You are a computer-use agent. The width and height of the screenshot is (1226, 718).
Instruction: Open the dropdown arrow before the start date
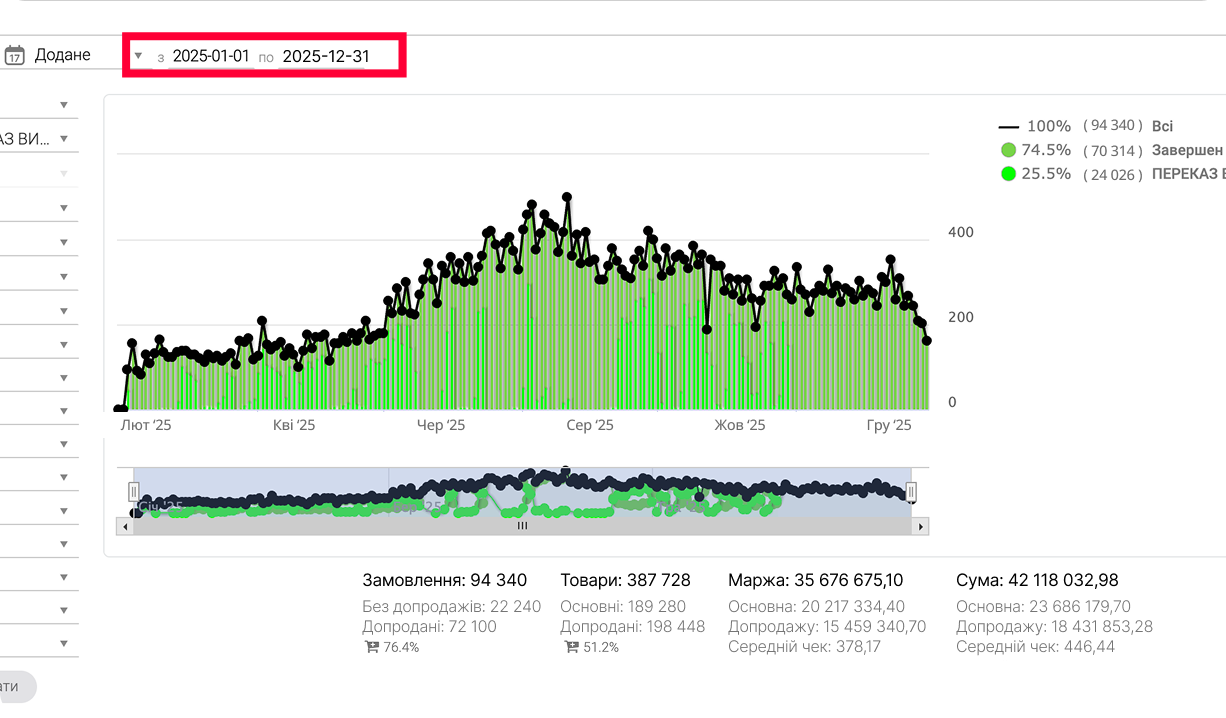[138, 56]
